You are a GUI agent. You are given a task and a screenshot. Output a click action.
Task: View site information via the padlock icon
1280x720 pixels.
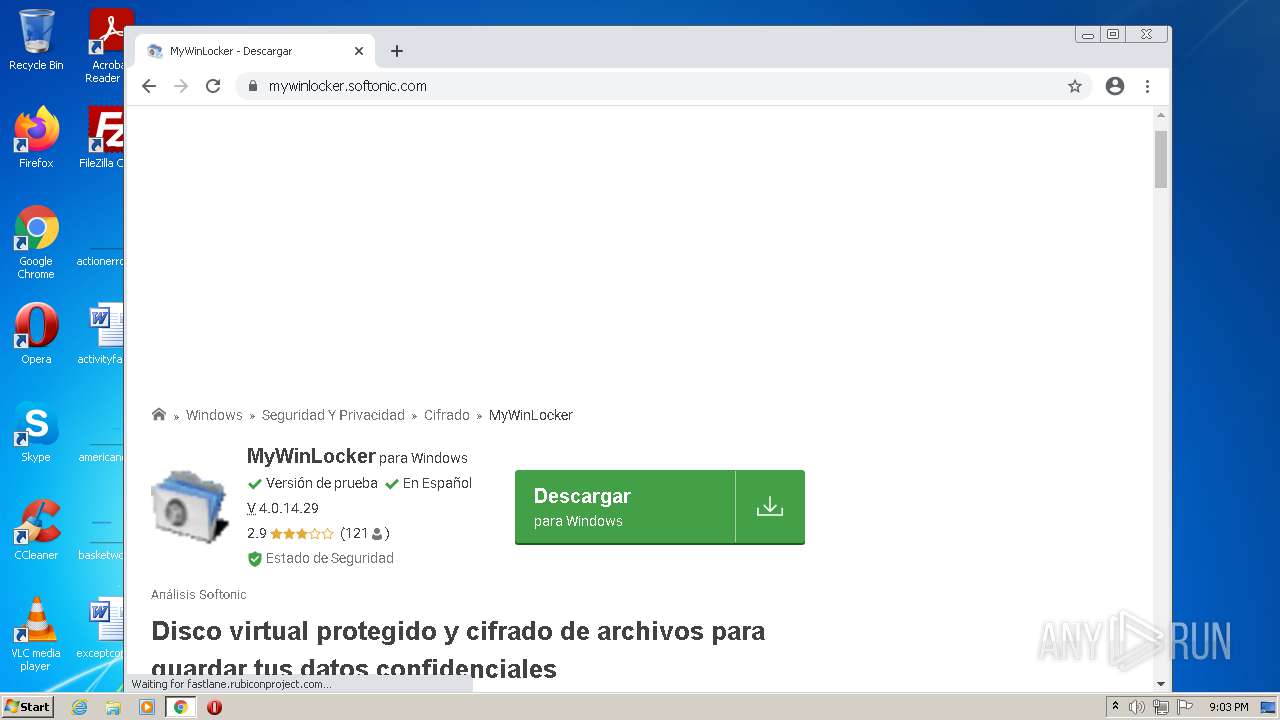coord(253,86)
